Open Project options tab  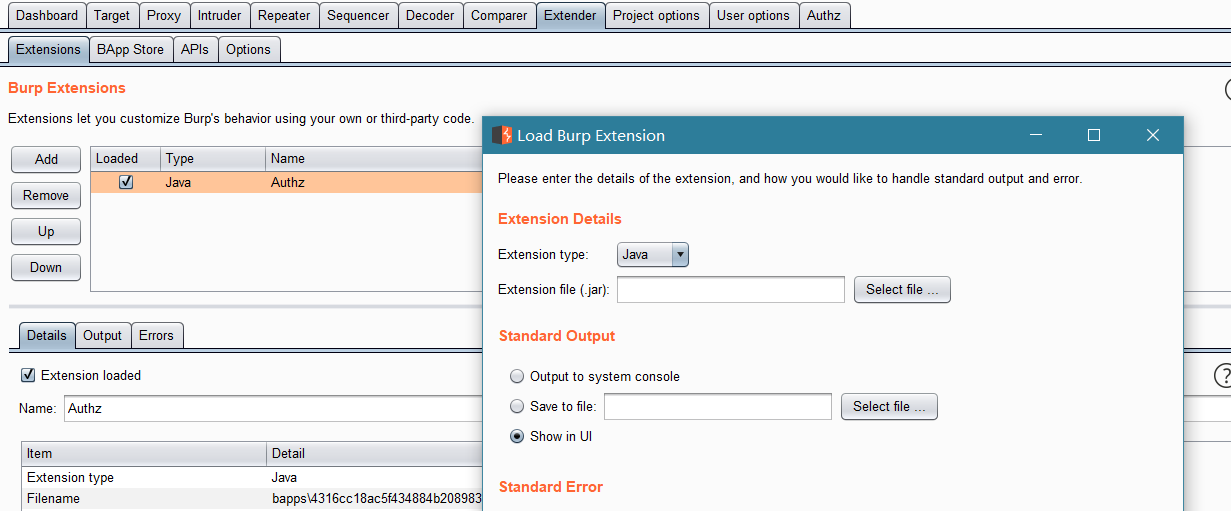(656, 15)
